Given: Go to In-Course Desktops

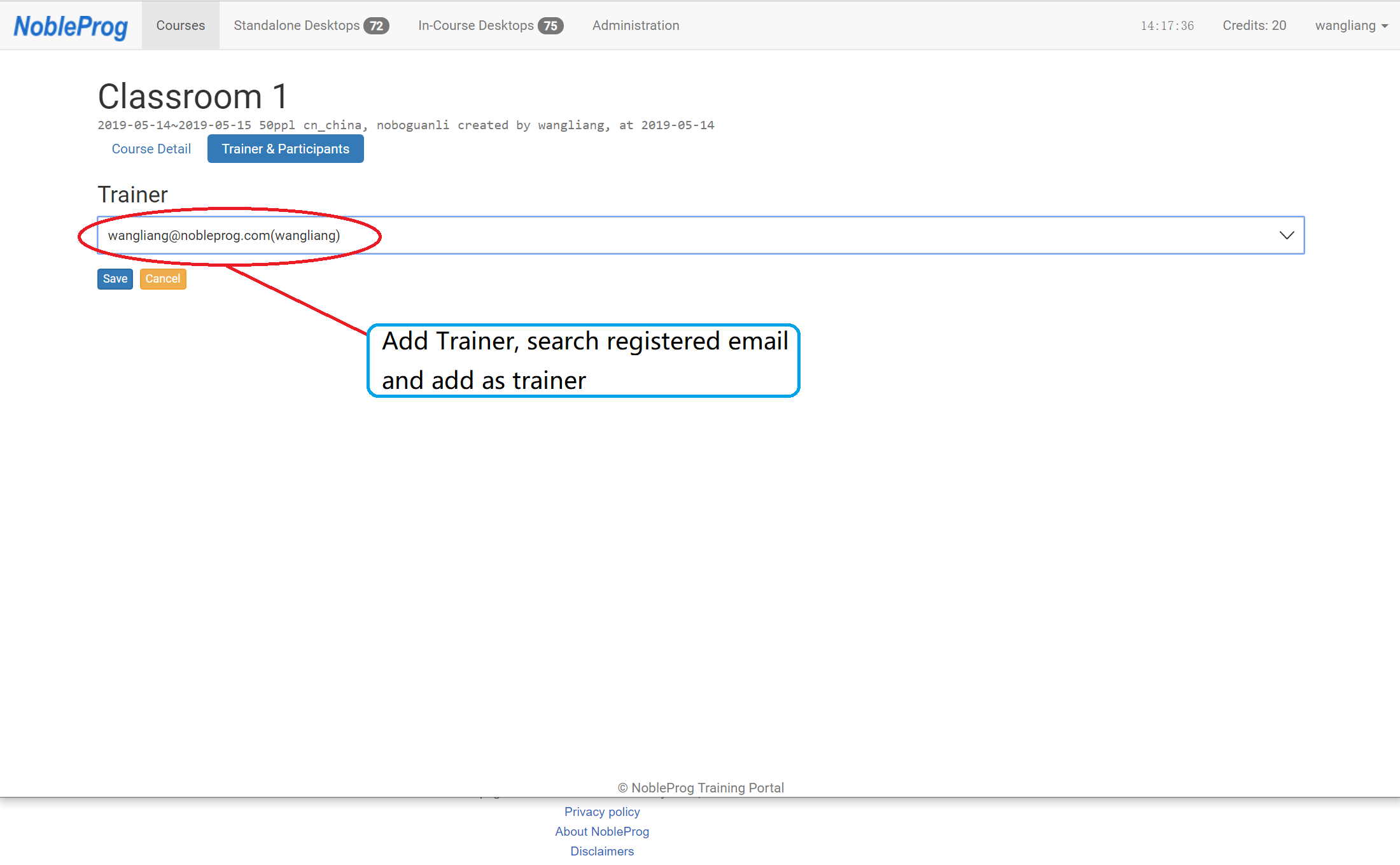Looking at the screenshot, I should 475,25.
